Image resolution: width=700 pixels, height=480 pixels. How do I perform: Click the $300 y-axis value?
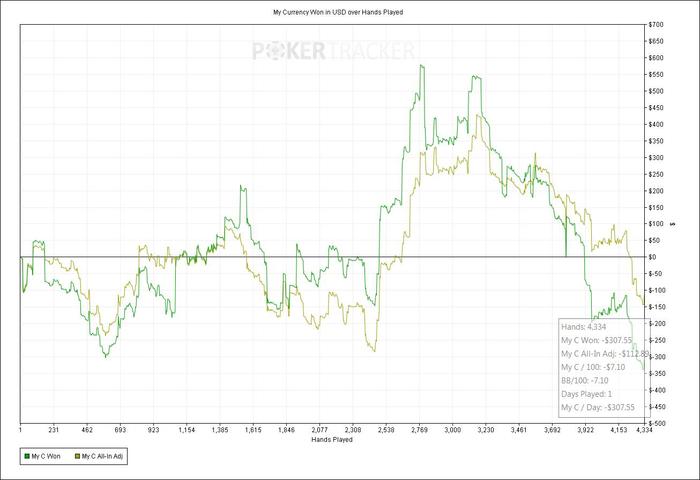point(656,158)
